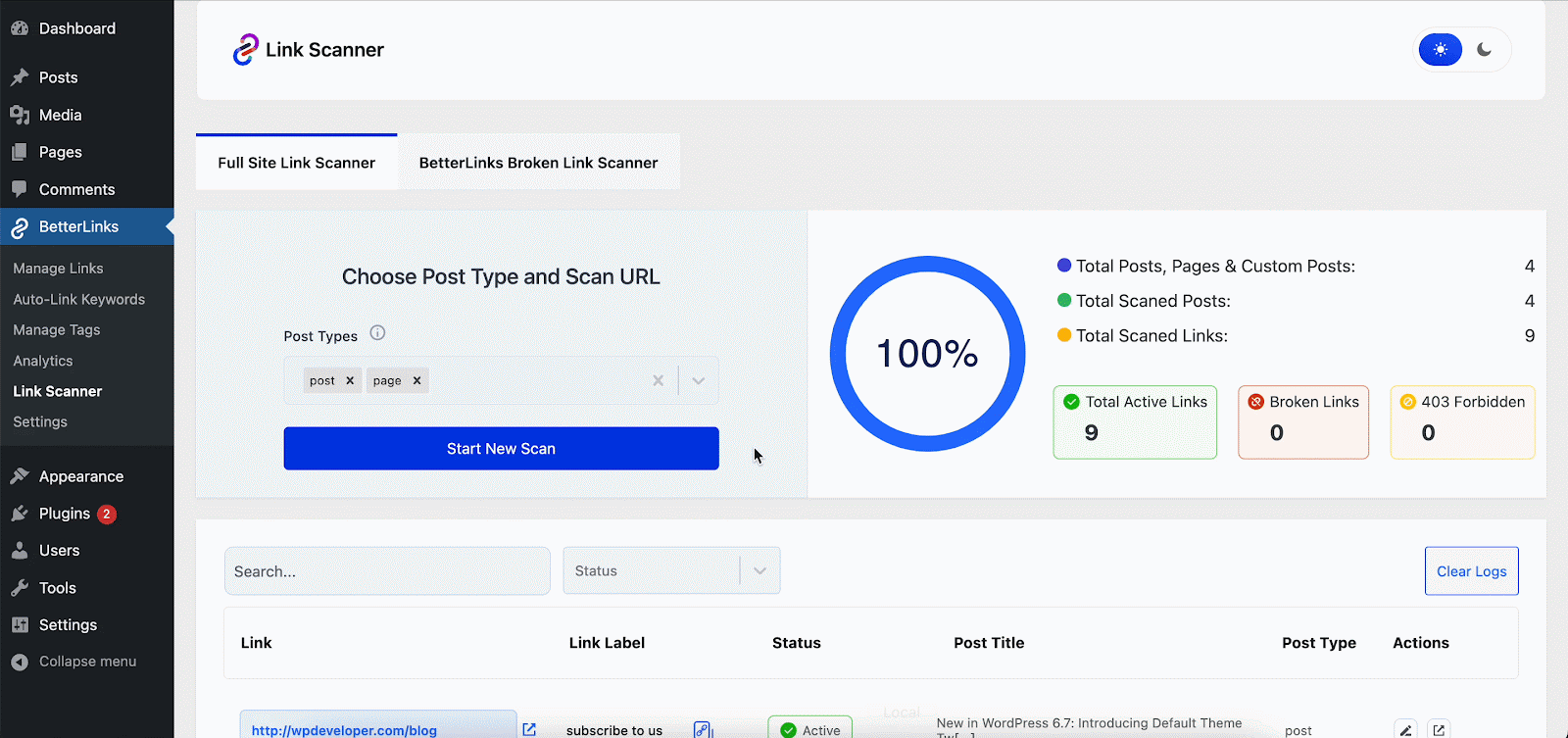
Task: Open Auto-Link Keywords submenu item
Action: [78, 299]
